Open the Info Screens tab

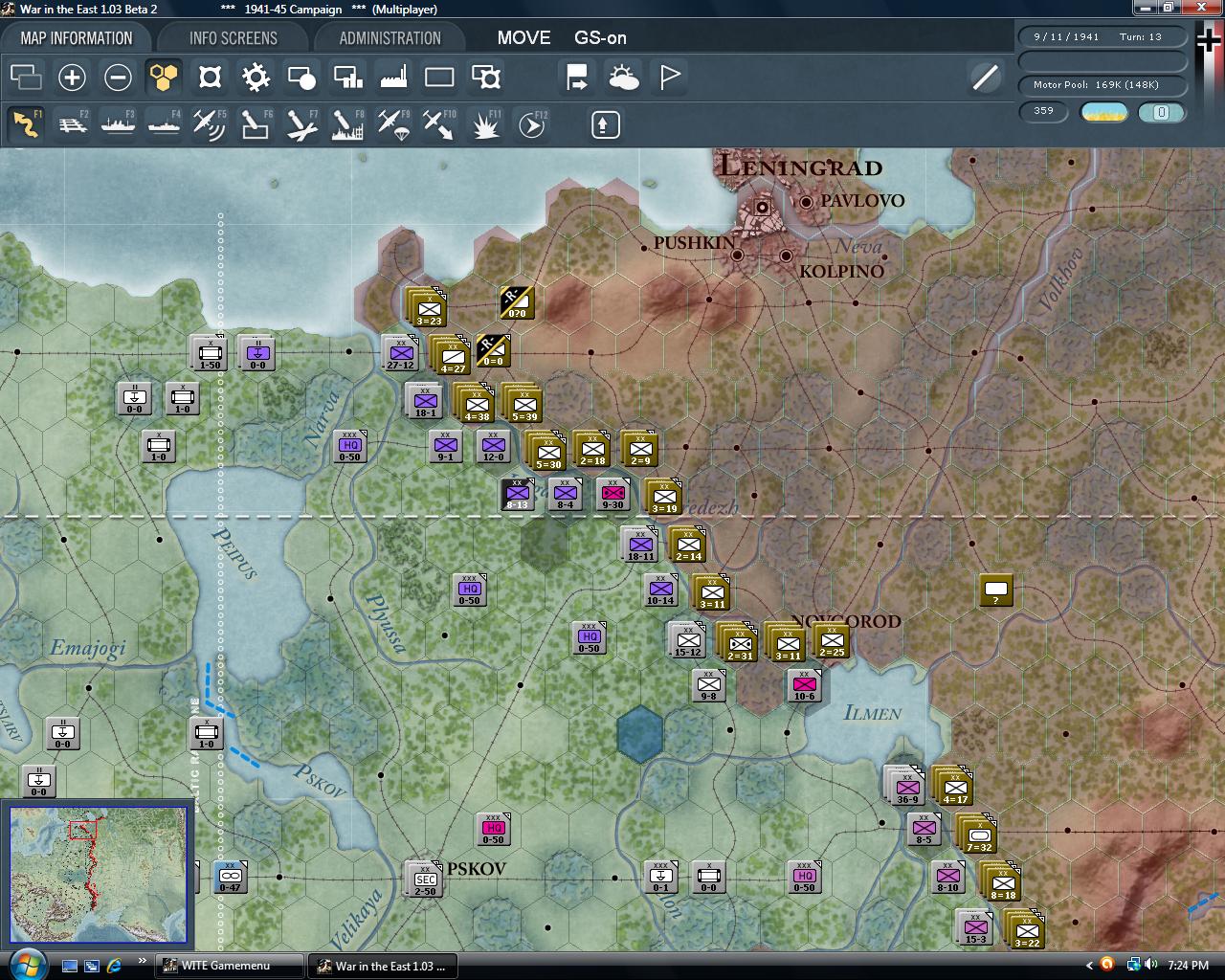point(233,38)
